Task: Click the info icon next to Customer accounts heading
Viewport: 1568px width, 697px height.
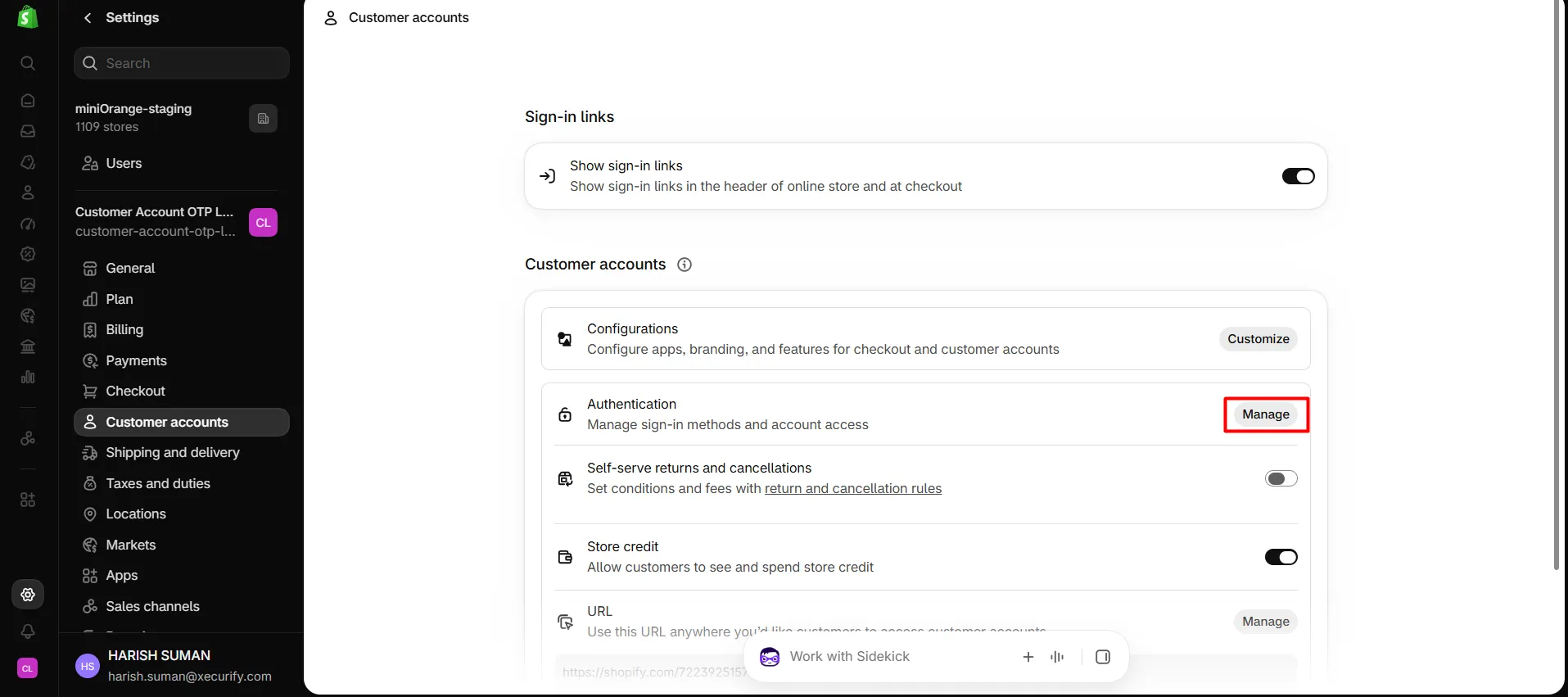Action: tap(685, 265)
